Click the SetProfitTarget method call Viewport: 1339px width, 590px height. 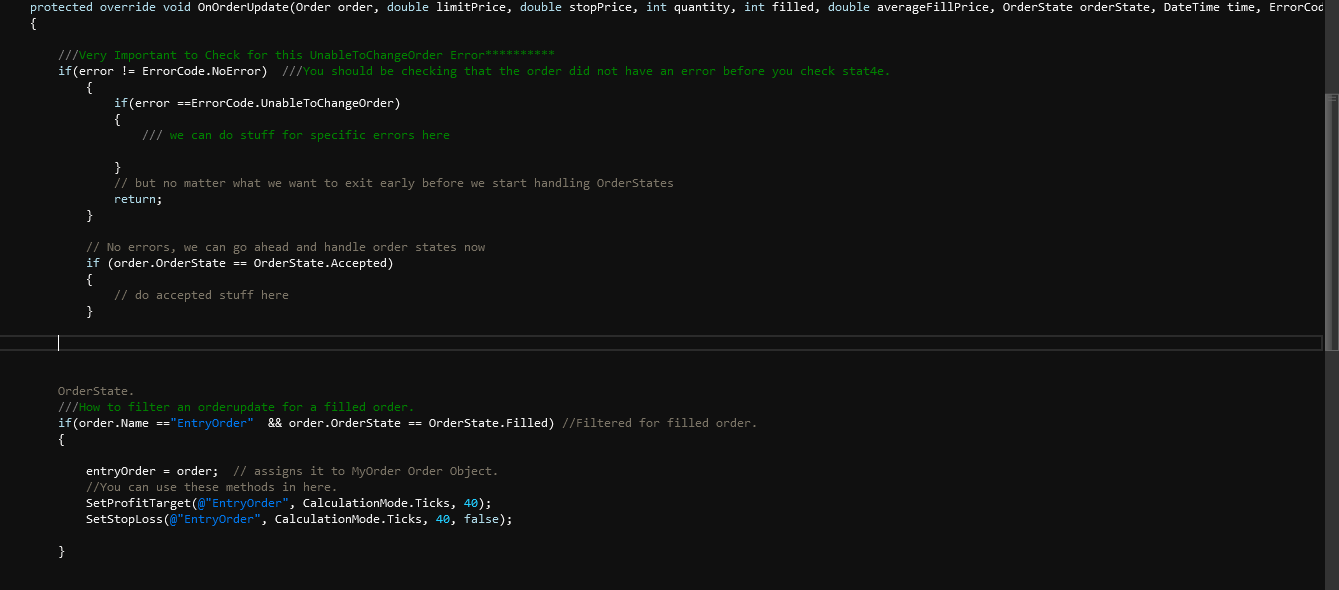[138, 503]
